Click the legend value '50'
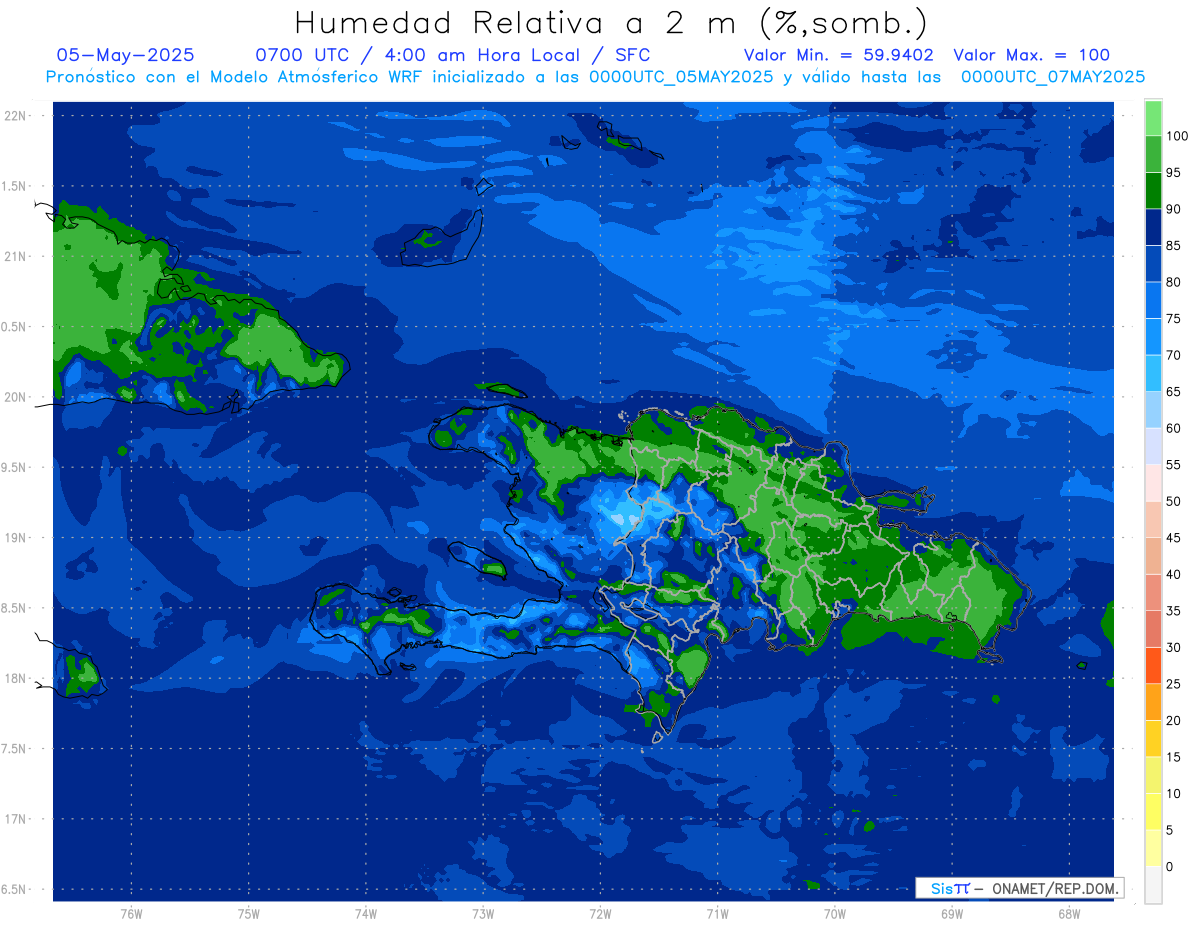1200x927 pixels. point(1174,501)
